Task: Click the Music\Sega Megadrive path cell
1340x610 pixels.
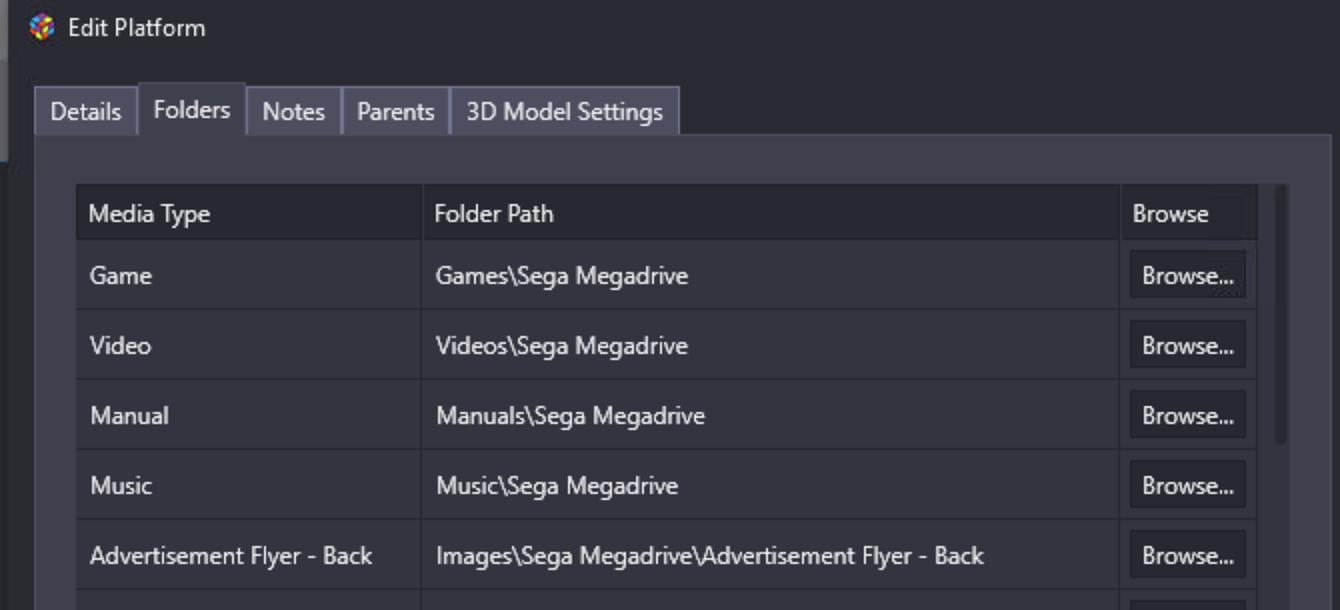Action: click(770, 485)
